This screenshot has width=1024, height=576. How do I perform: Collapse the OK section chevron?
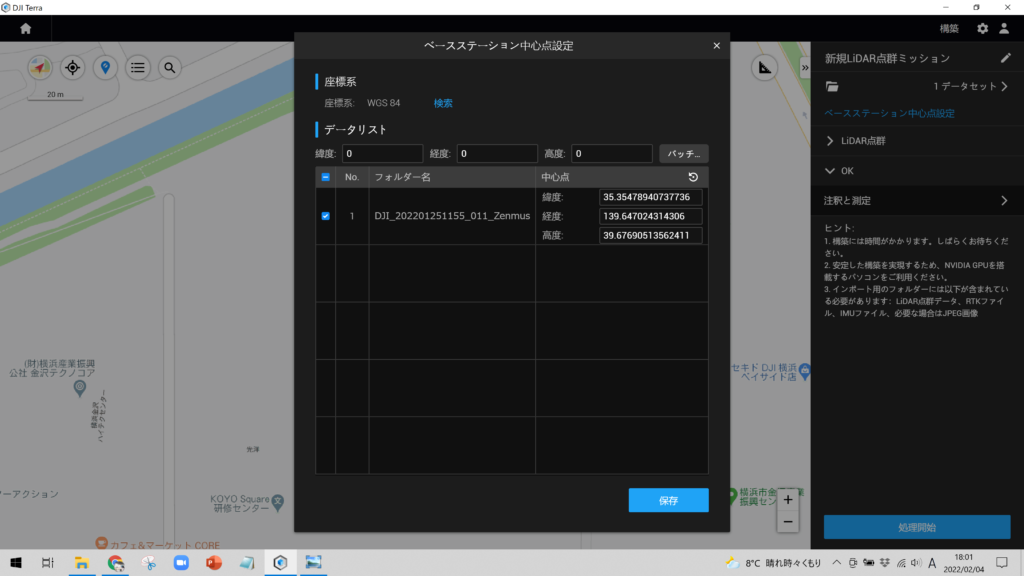(x=831, y=171)
